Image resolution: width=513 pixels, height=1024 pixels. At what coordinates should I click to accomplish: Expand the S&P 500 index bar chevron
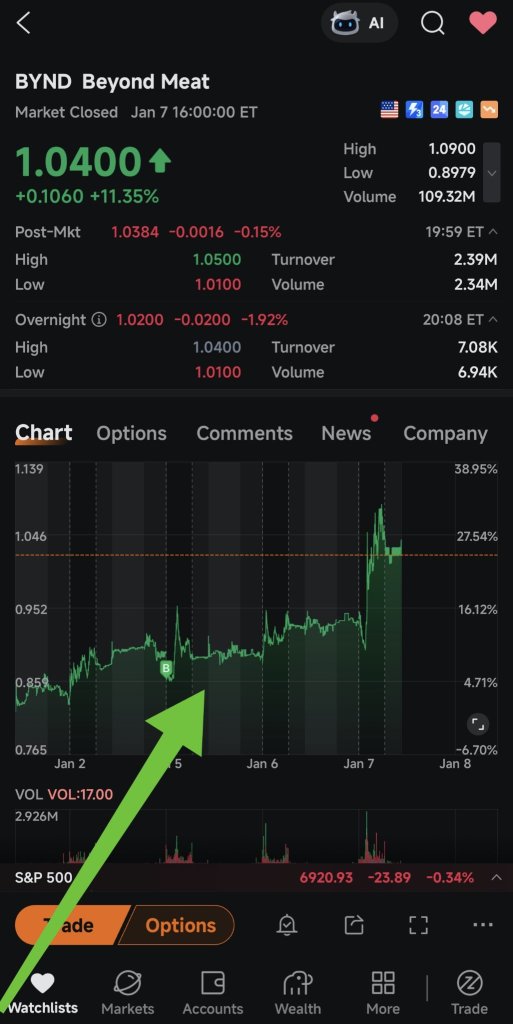496,877
